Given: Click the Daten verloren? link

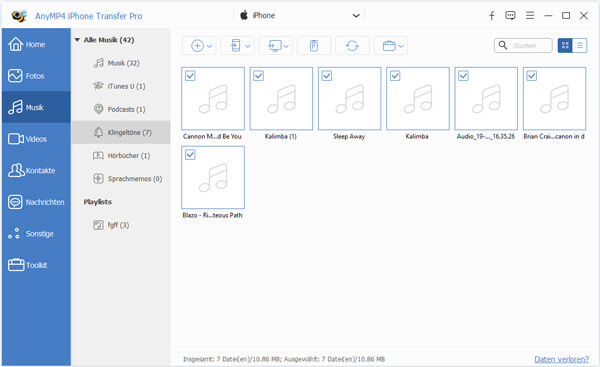Looking at the screenshot, I should tap(561, 359).
